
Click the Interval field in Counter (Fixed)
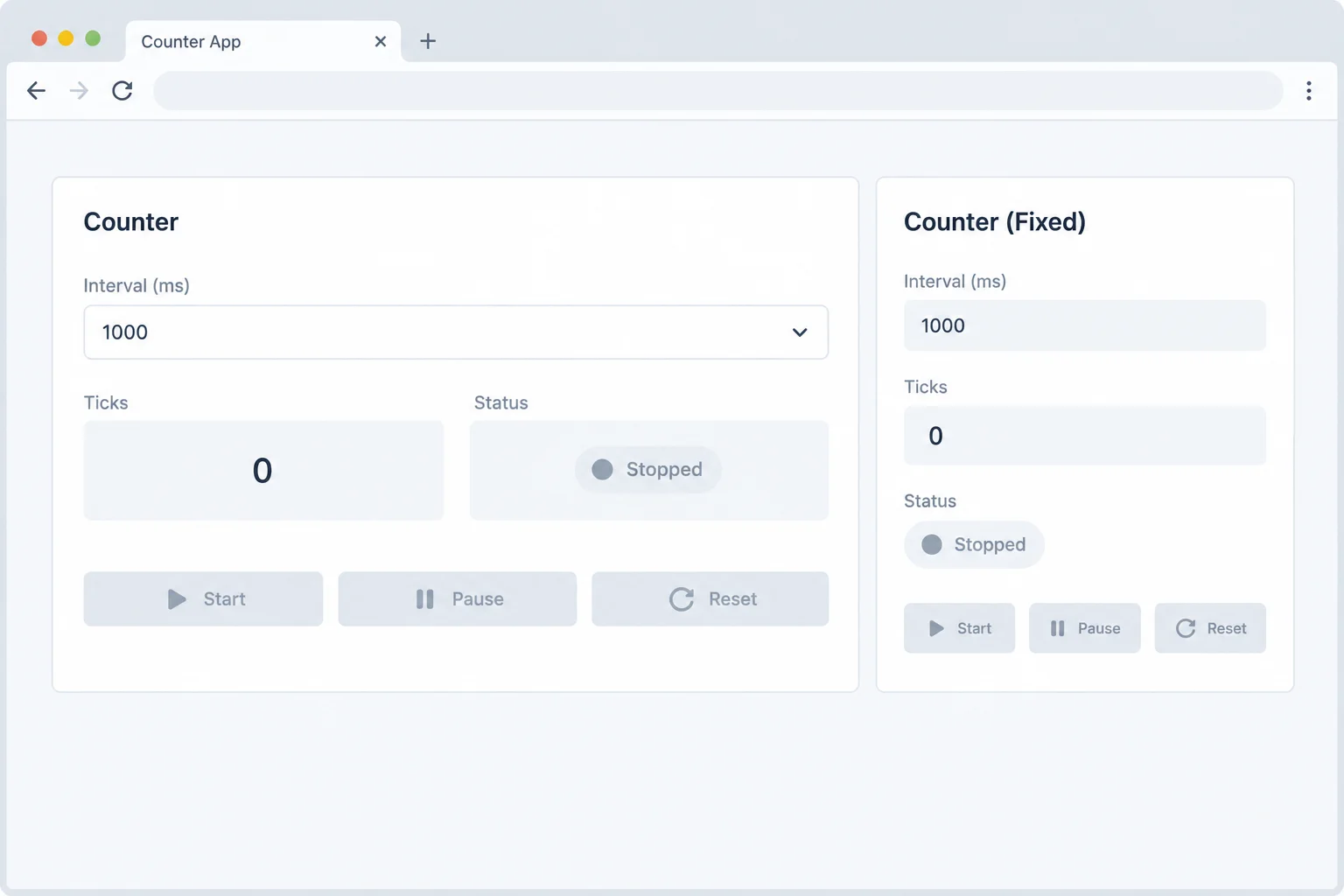pyautogui.click(x=1085, y=325)
